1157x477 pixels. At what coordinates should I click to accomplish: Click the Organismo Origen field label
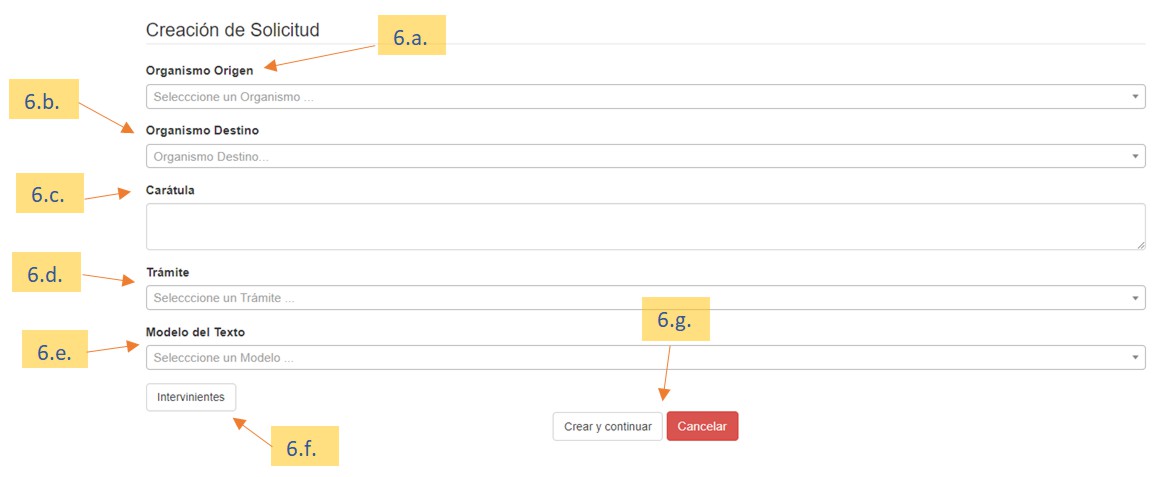pyautogui.click(x=199, y=70)
